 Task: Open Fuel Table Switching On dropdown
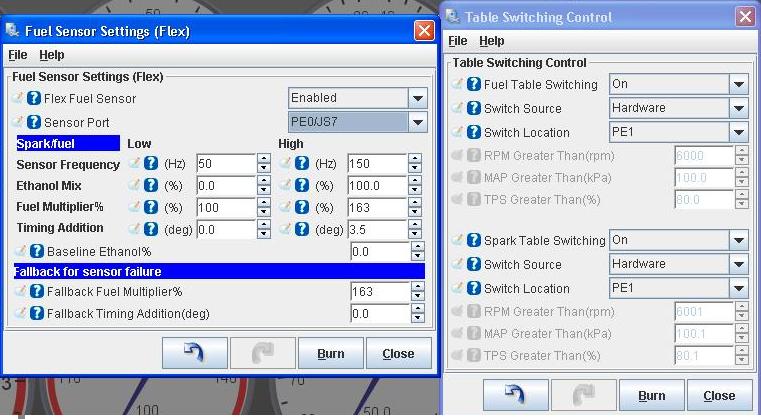[x=739, y=85]
